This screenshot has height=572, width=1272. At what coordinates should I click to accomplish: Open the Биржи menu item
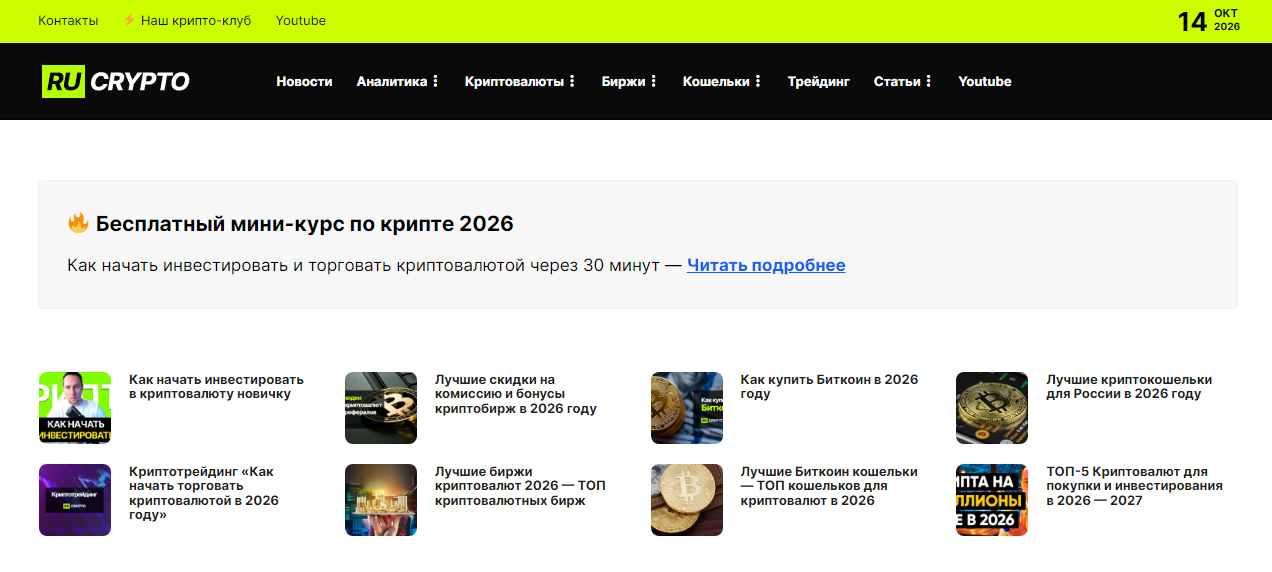pyautogui.click(x=623, y=81)
